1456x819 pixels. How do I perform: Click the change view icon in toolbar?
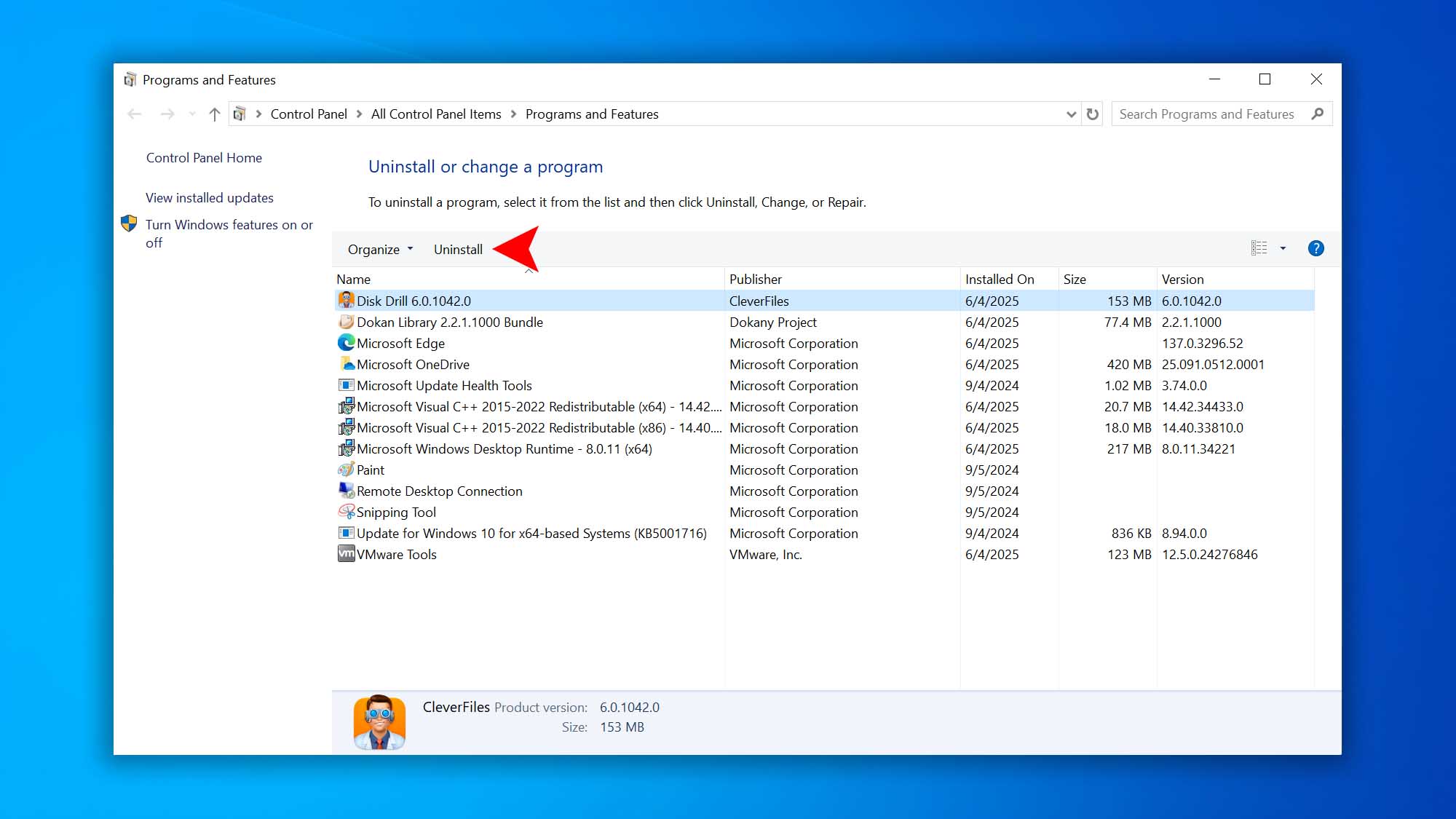click(1259, 248)
